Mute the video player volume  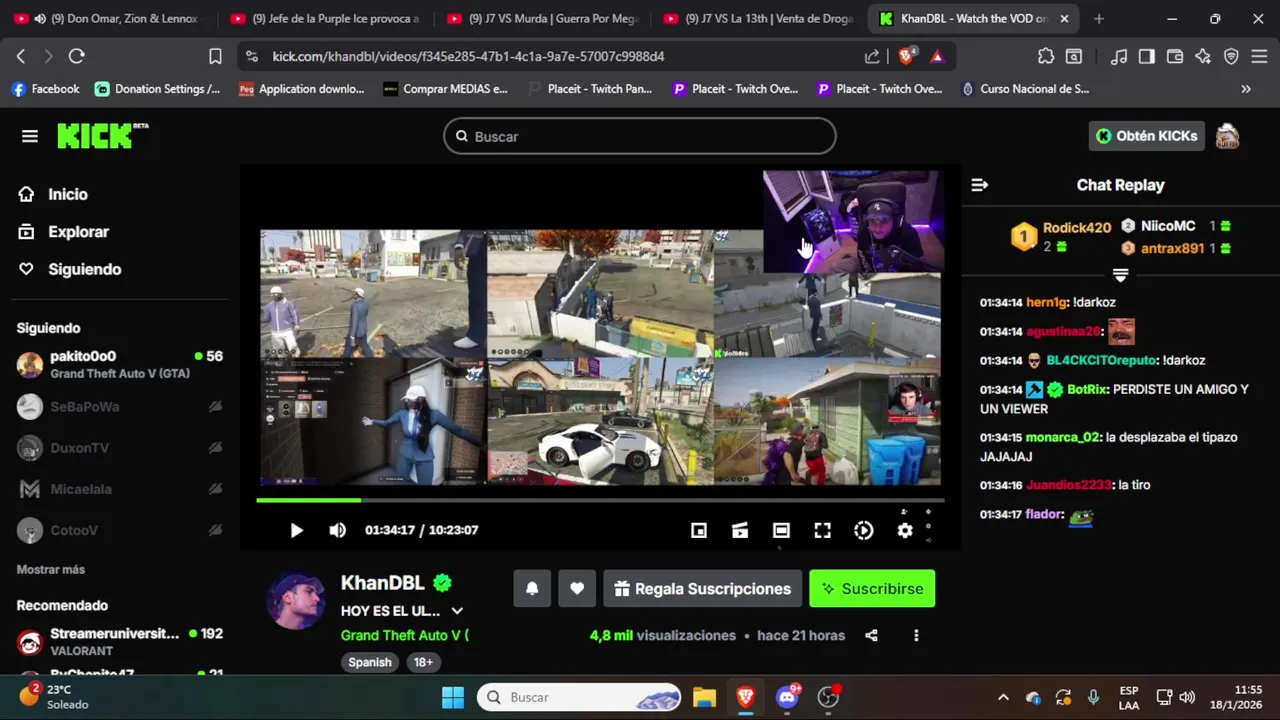coord(338,530)
